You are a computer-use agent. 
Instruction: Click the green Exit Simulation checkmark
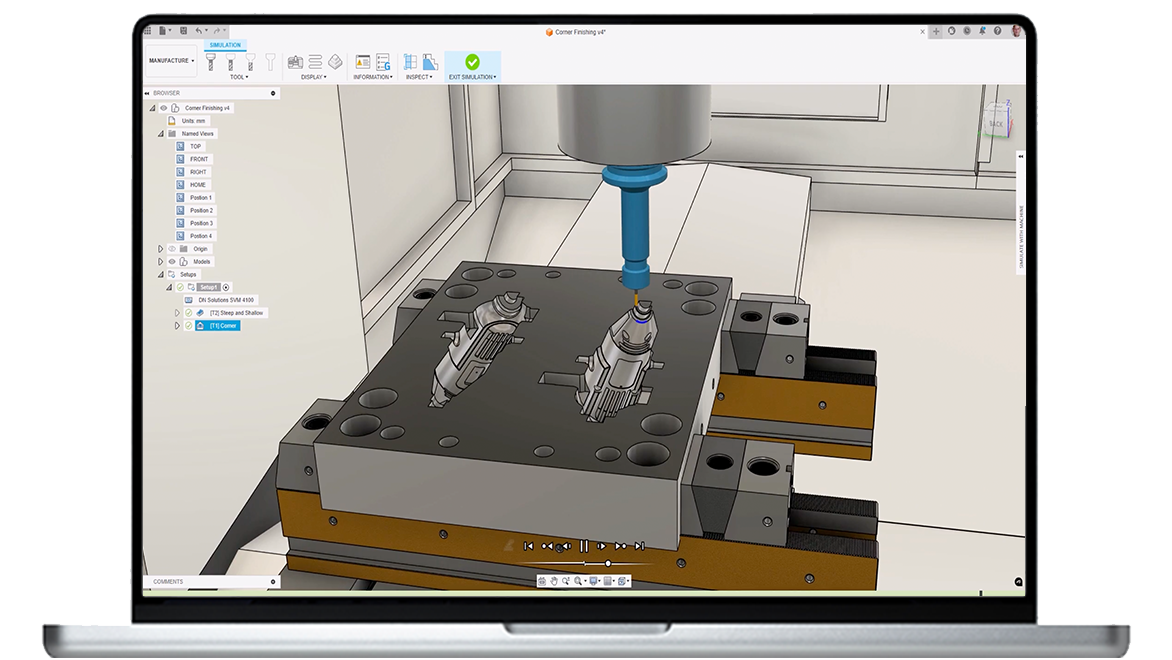(x=472, y=61)
